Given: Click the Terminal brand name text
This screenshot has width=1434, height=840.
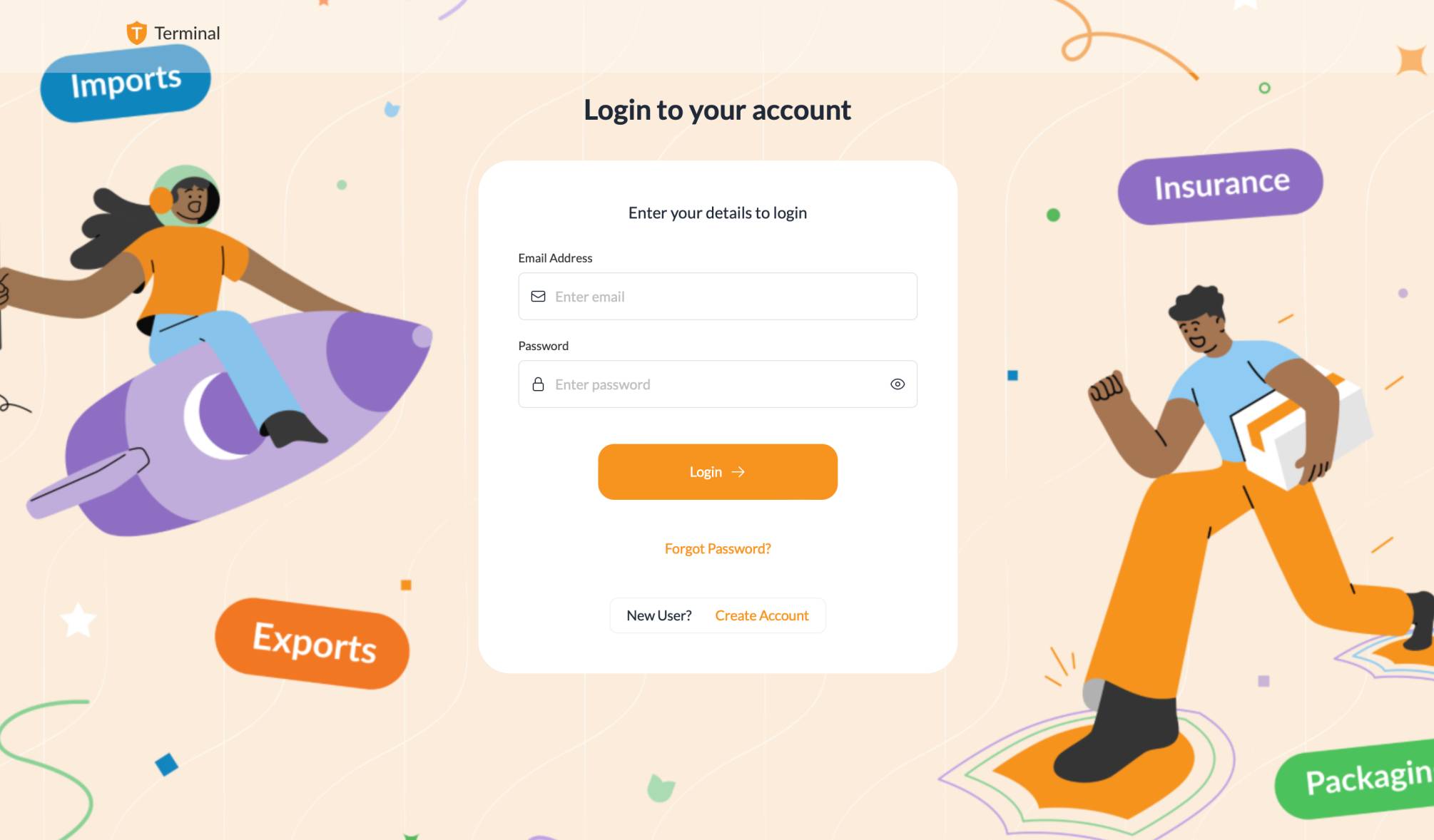Looking at the screenshot, I should click(x=187, y=34).
